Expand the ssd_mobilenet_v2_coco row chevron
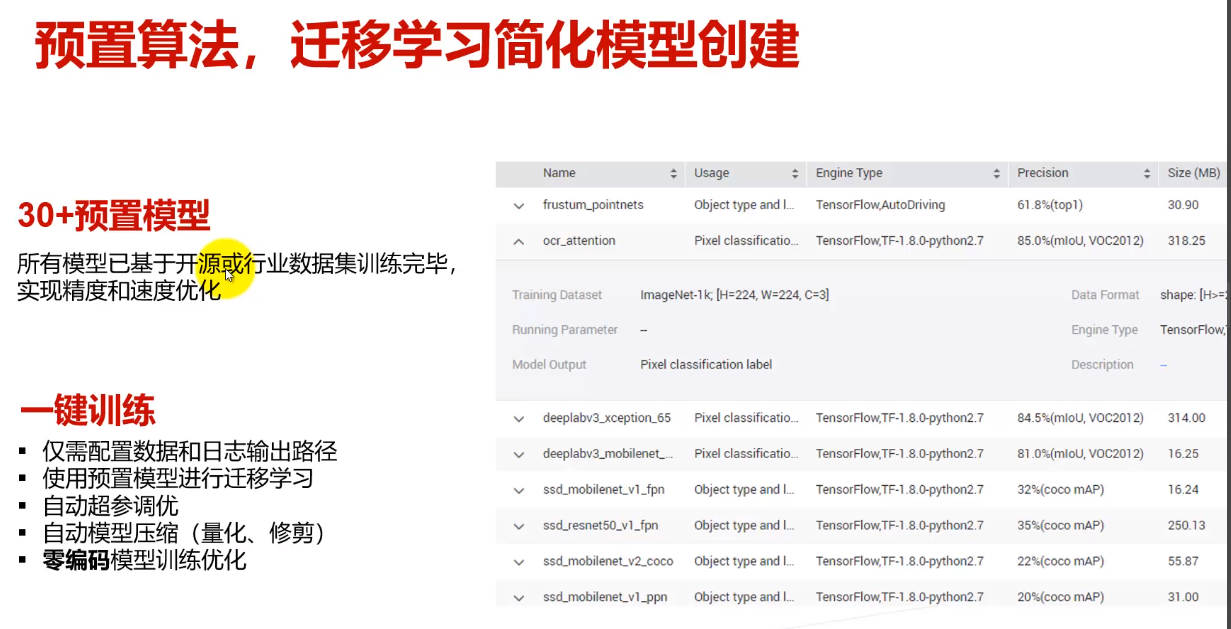Screen dimensions: 1231x629 (x=518, y=563)
